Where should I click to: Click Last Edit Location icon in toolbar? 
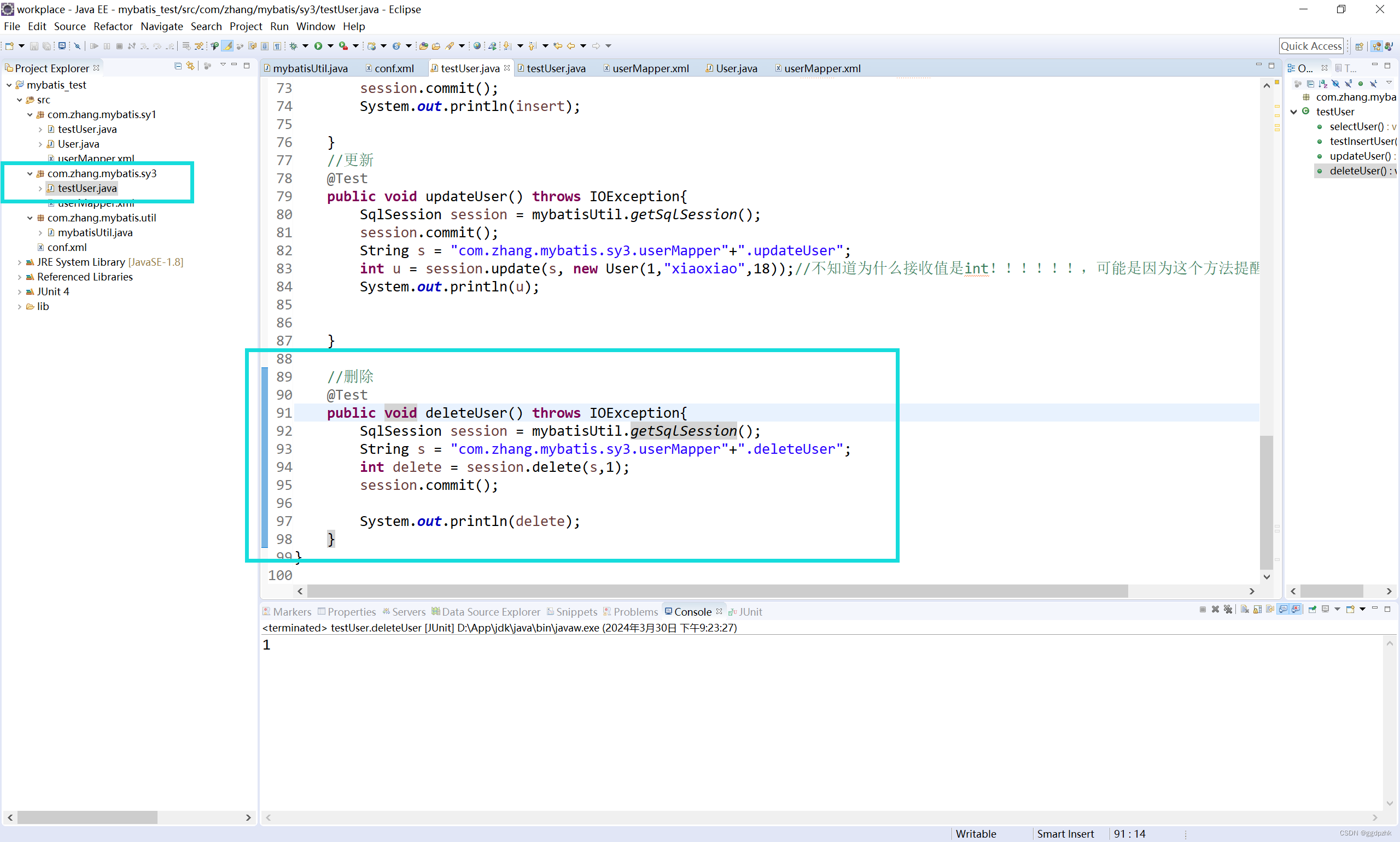558,46
